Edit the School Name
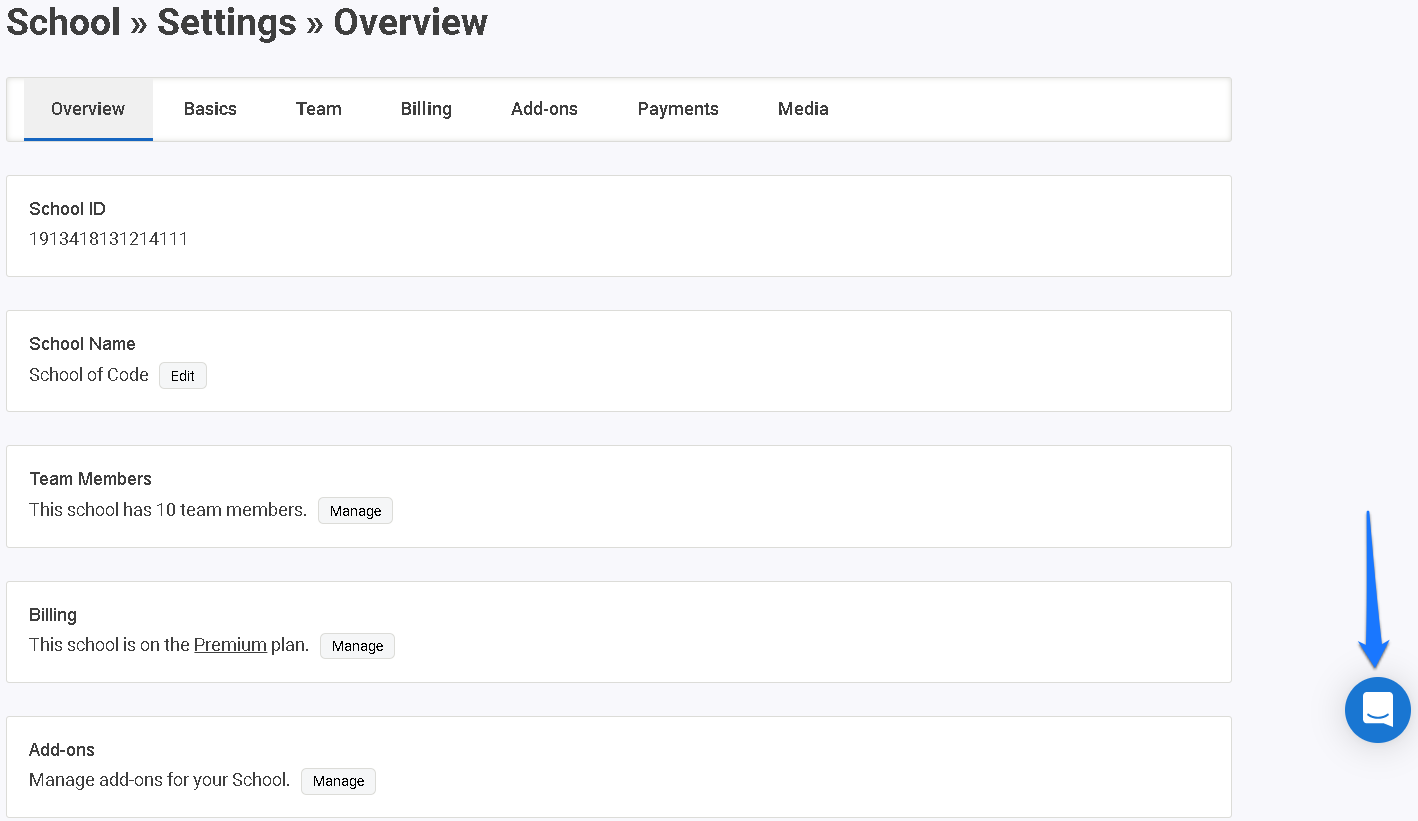Screen dimensions: 1418x821 [183, 376]
